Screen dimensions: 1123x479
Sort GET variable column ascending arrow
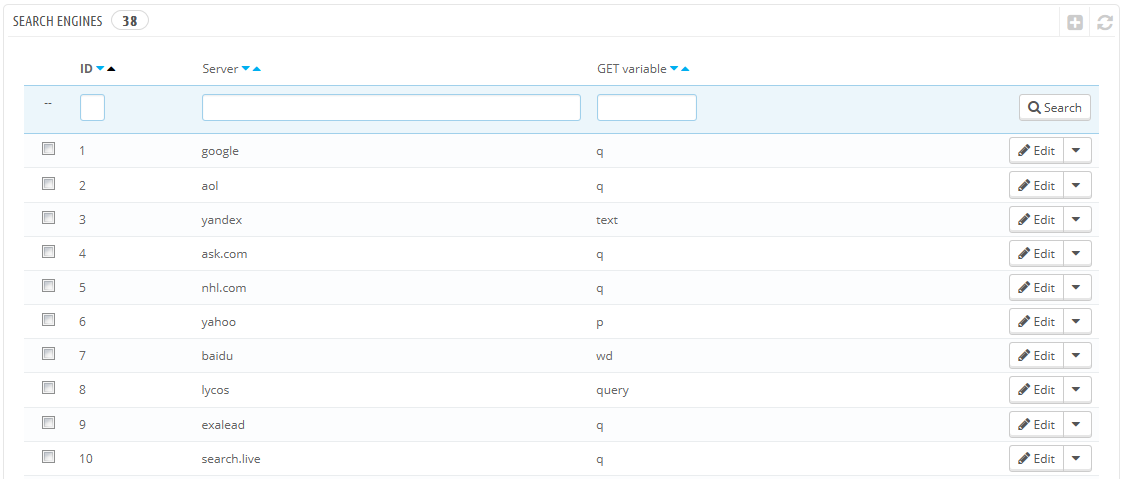685,69
